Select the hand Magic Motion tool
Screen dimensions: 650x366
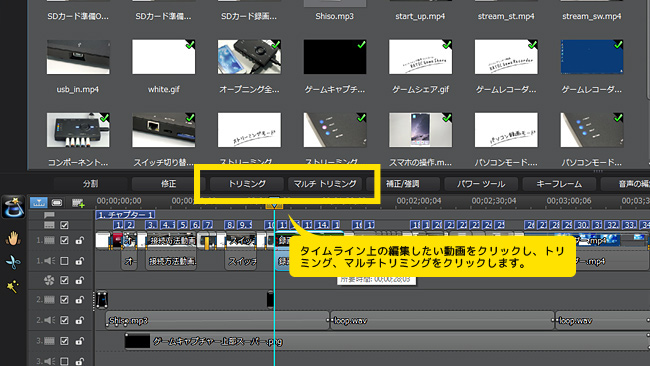click(x=13, y=239)
